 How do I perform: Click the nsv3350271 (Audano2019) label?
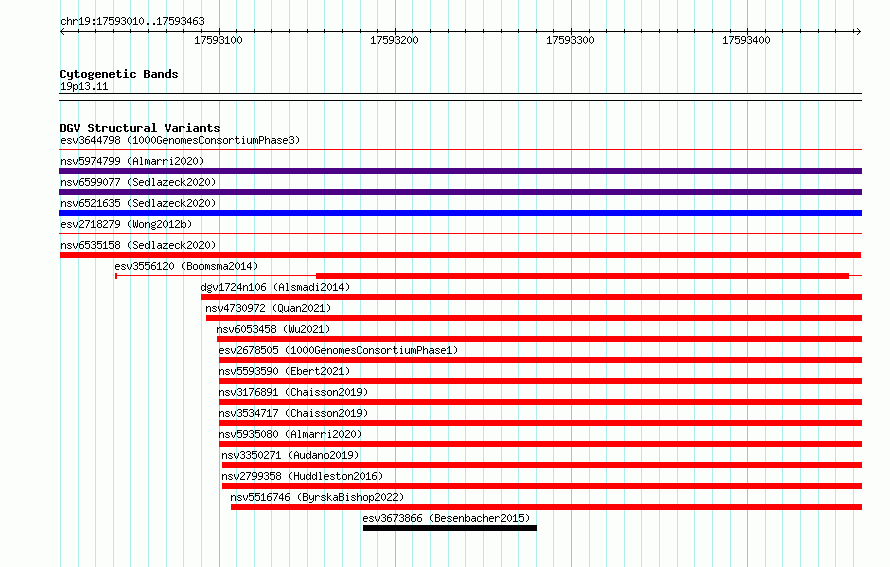[x=290, y=455]
